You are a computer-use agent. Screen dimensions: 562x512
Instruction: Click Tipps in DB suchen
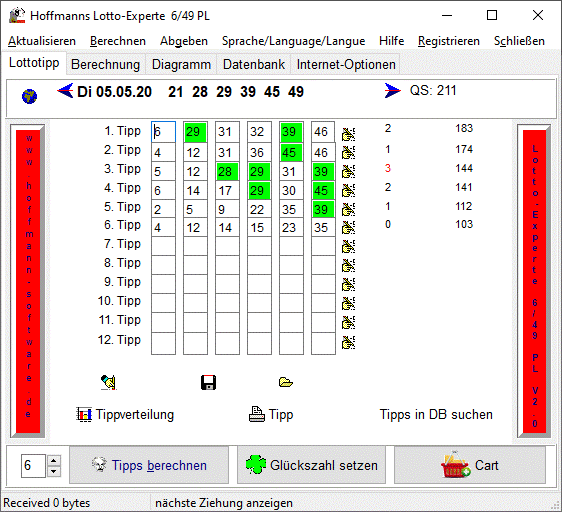(436, 414)
